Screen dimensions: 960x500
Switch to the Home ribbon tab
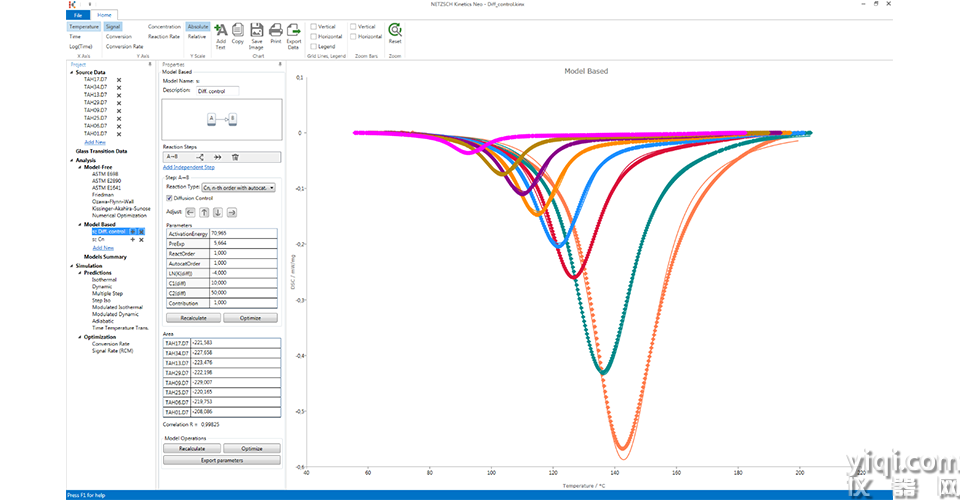tap(105, 15)
